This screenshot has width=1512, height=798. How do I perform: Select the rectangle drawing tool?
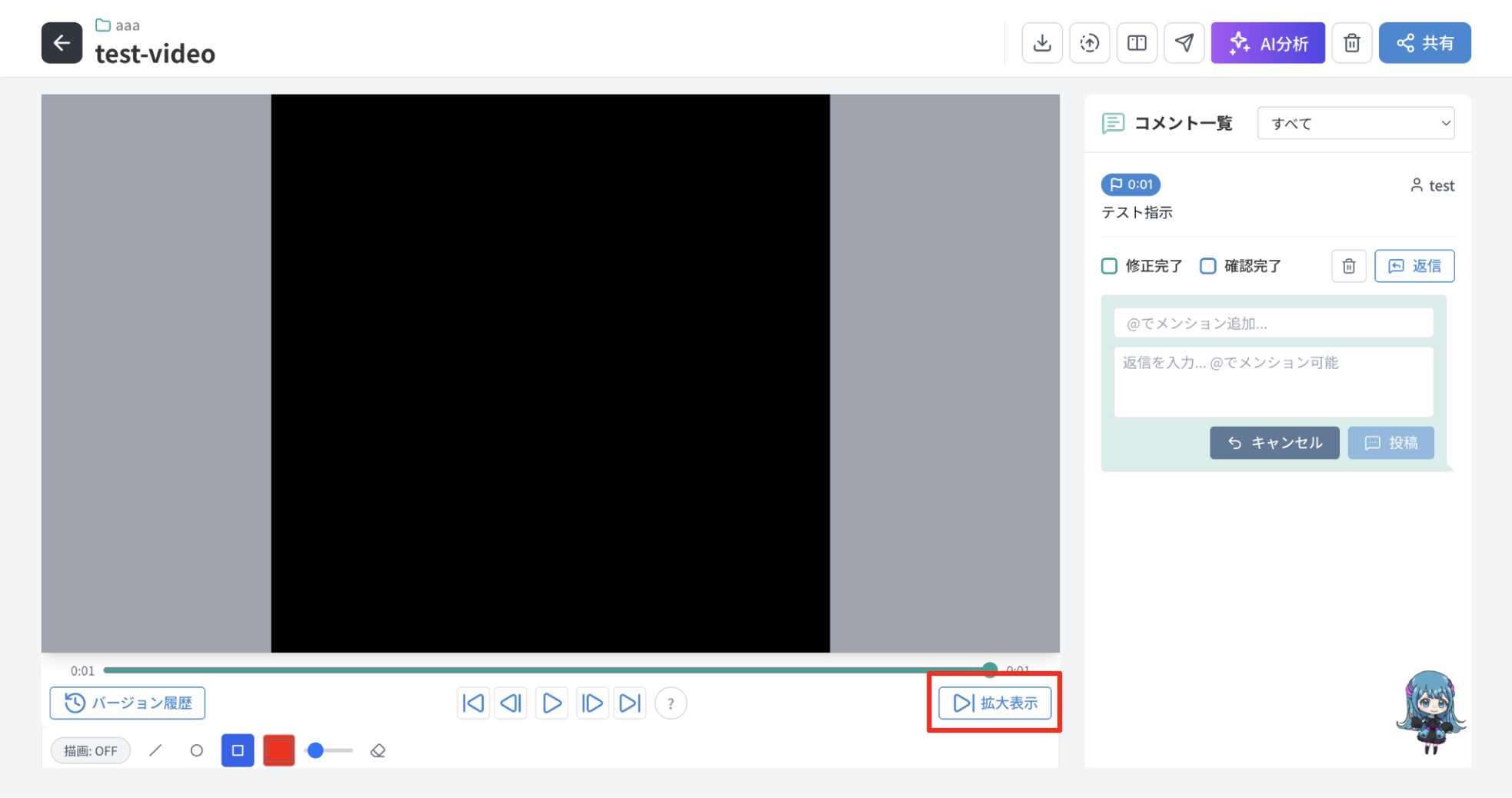tap(238, 750)
